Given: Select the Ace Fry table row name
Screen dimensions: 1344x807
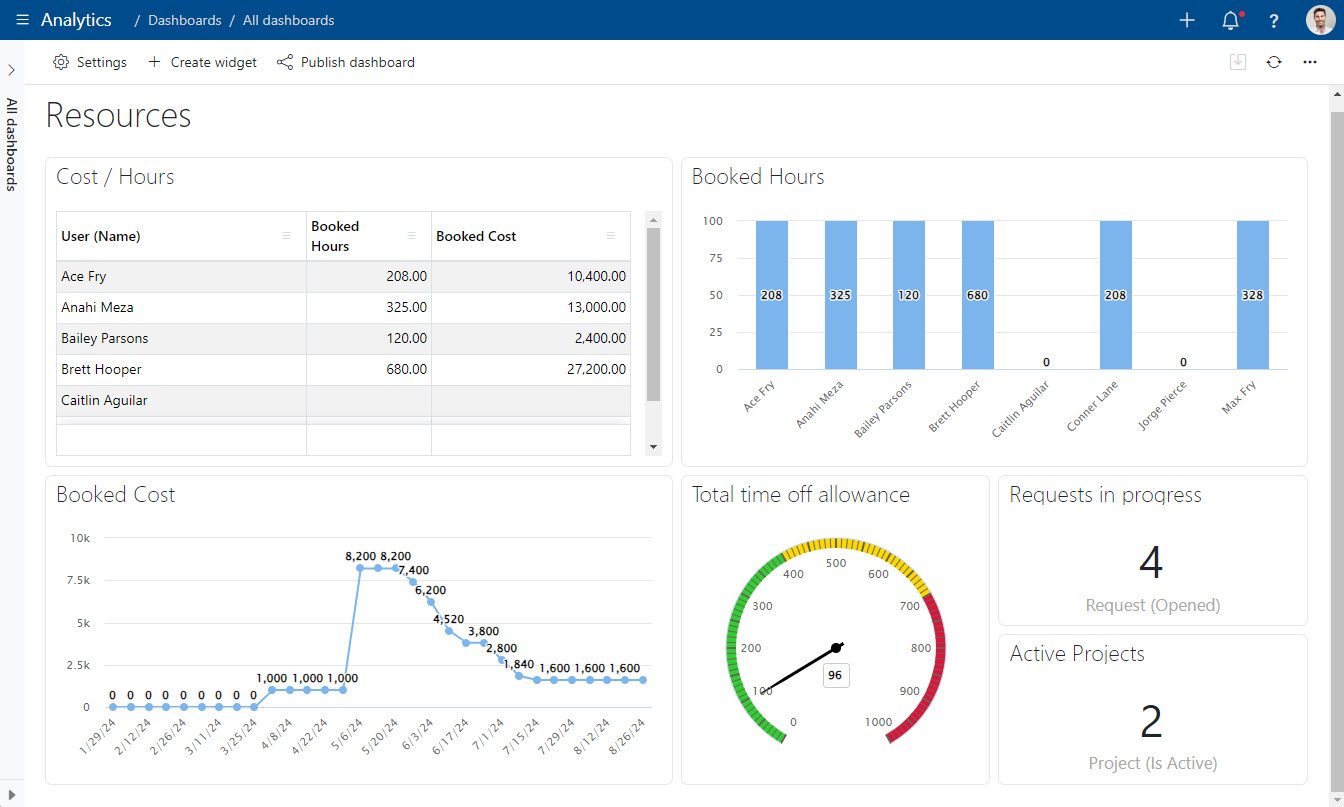Looking at the screenshot, I should pos(84,276).
